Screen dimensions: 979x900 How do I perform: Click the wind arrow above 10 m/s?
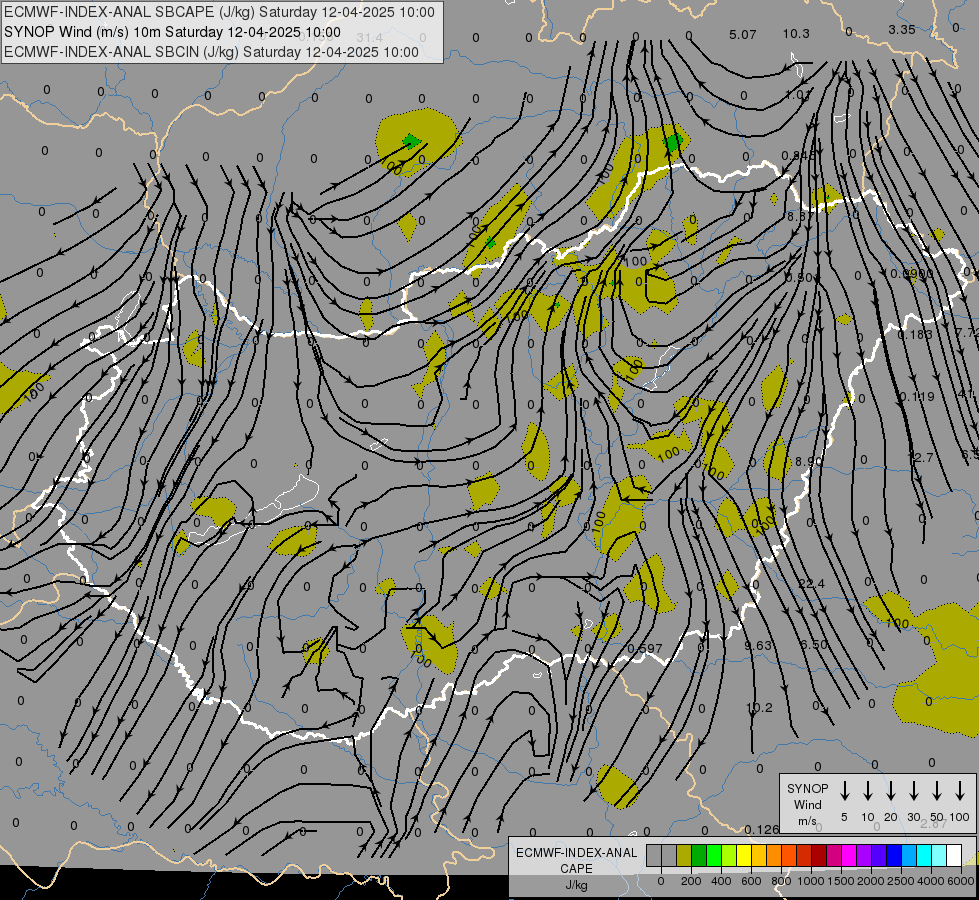pyautogui.click(x=867, y=790)
